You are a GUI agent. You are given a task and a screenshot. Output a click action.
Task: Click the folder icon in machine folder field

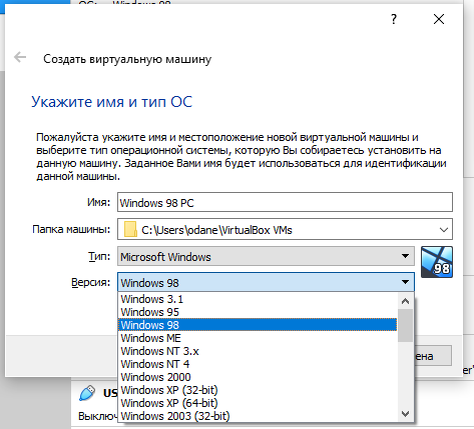(130, 229)
